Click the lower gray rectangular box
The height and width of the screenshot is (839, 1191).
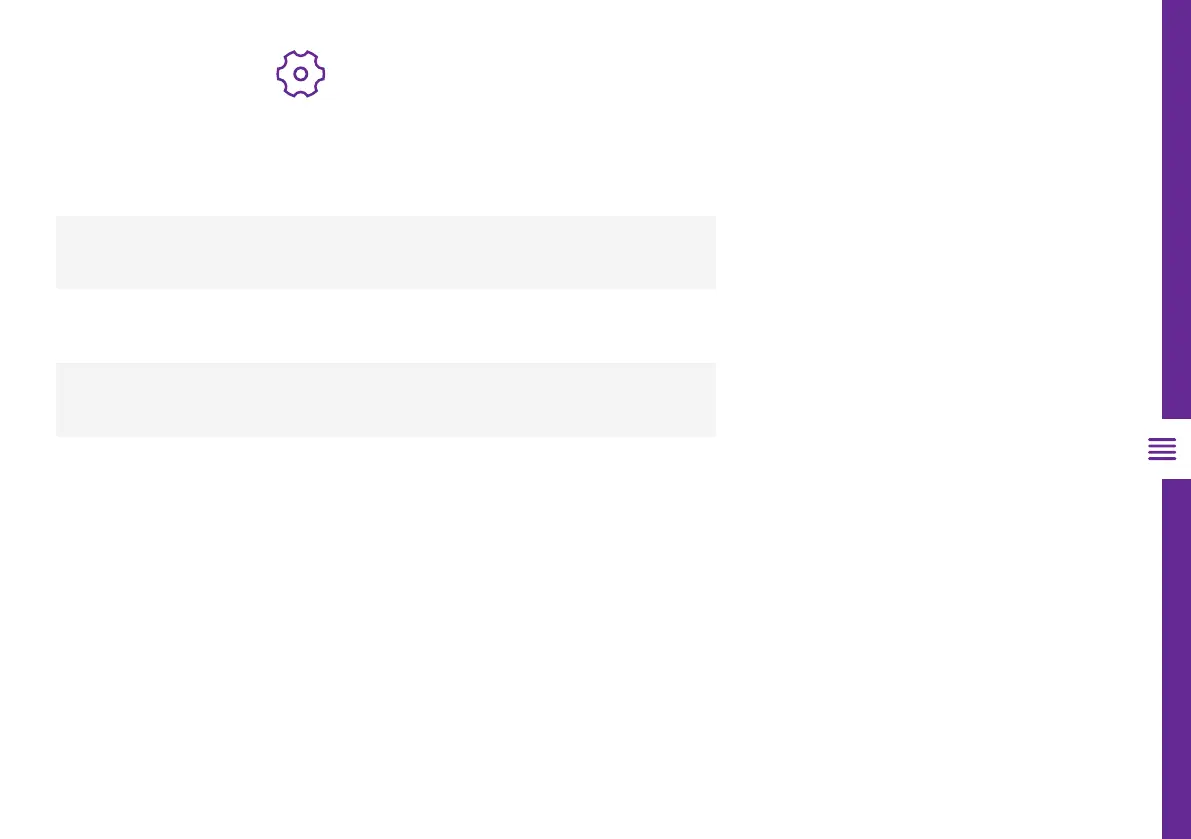pyautogui.click(x=385, y=399)
